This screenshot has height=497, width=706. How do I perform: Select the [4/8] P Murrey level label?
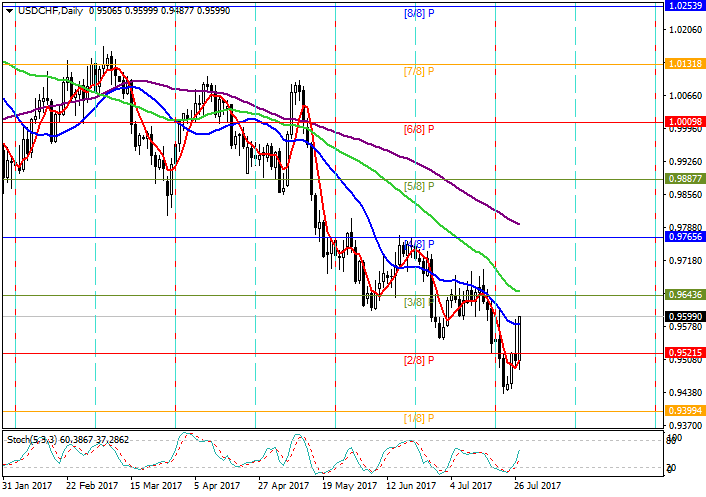[419, 244]
